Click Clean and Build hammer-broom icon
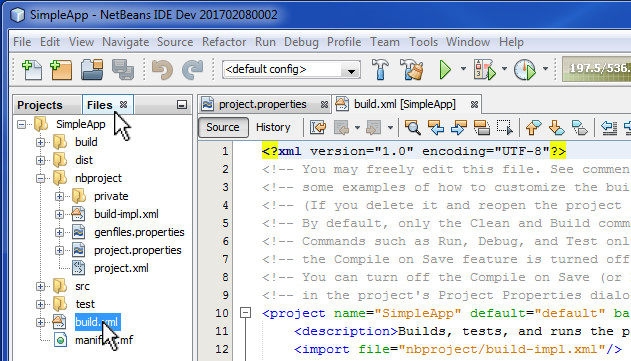The width and height of the screenshot is (631, 361). coord(412,69)
